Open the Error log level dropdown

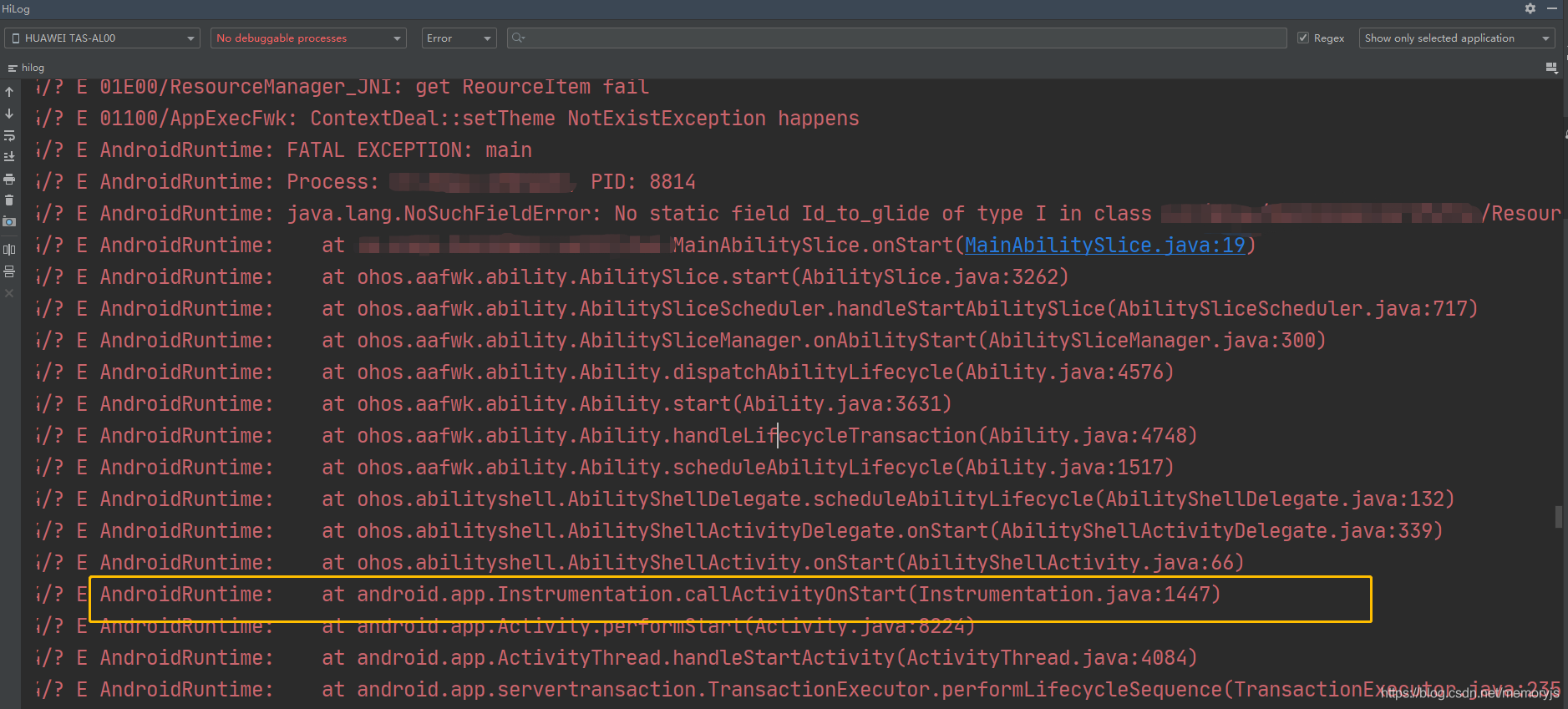459,38
